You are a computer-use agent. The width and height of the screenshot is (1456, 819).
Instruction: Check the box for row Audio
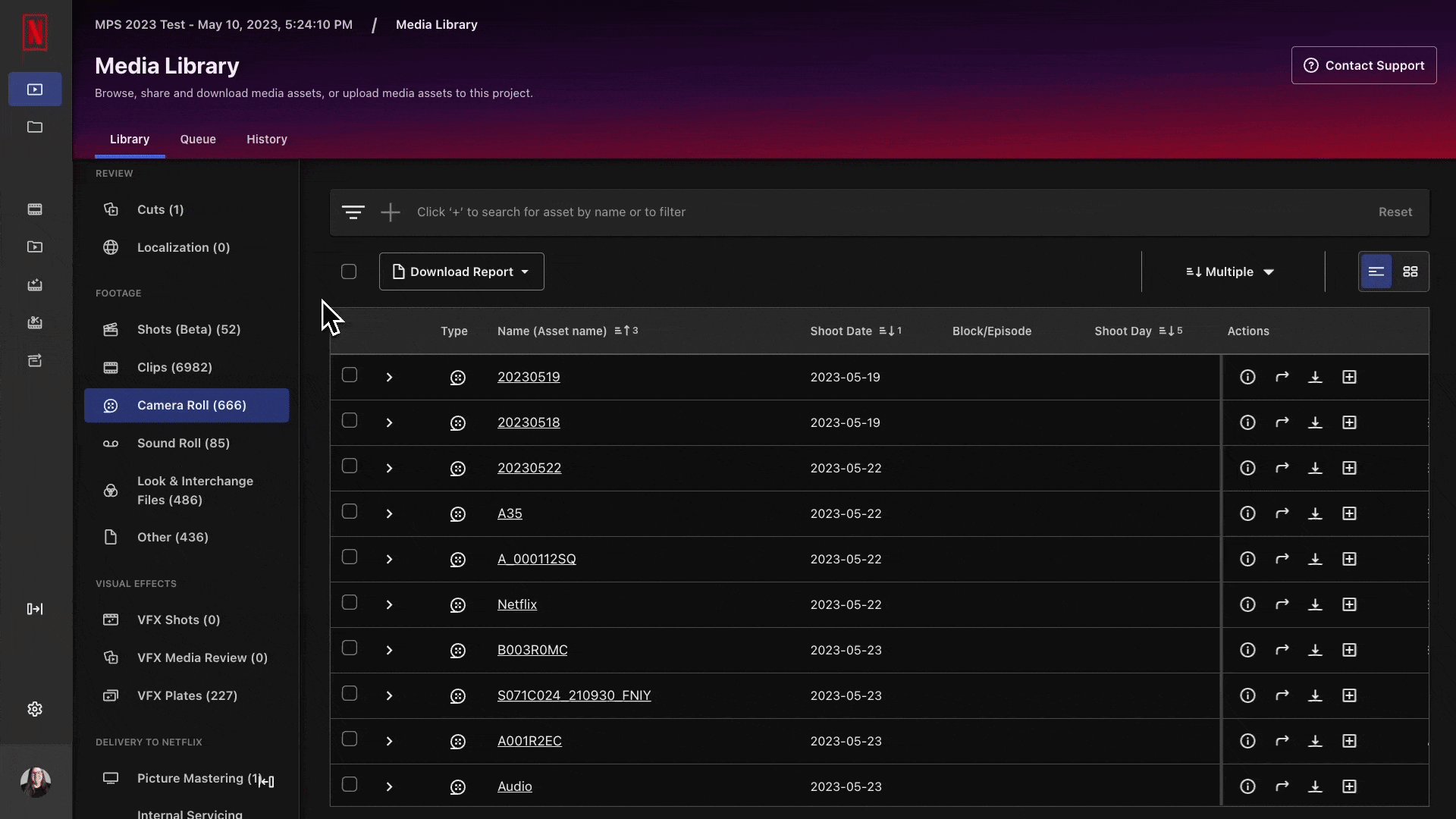click(x=350, y=785)
